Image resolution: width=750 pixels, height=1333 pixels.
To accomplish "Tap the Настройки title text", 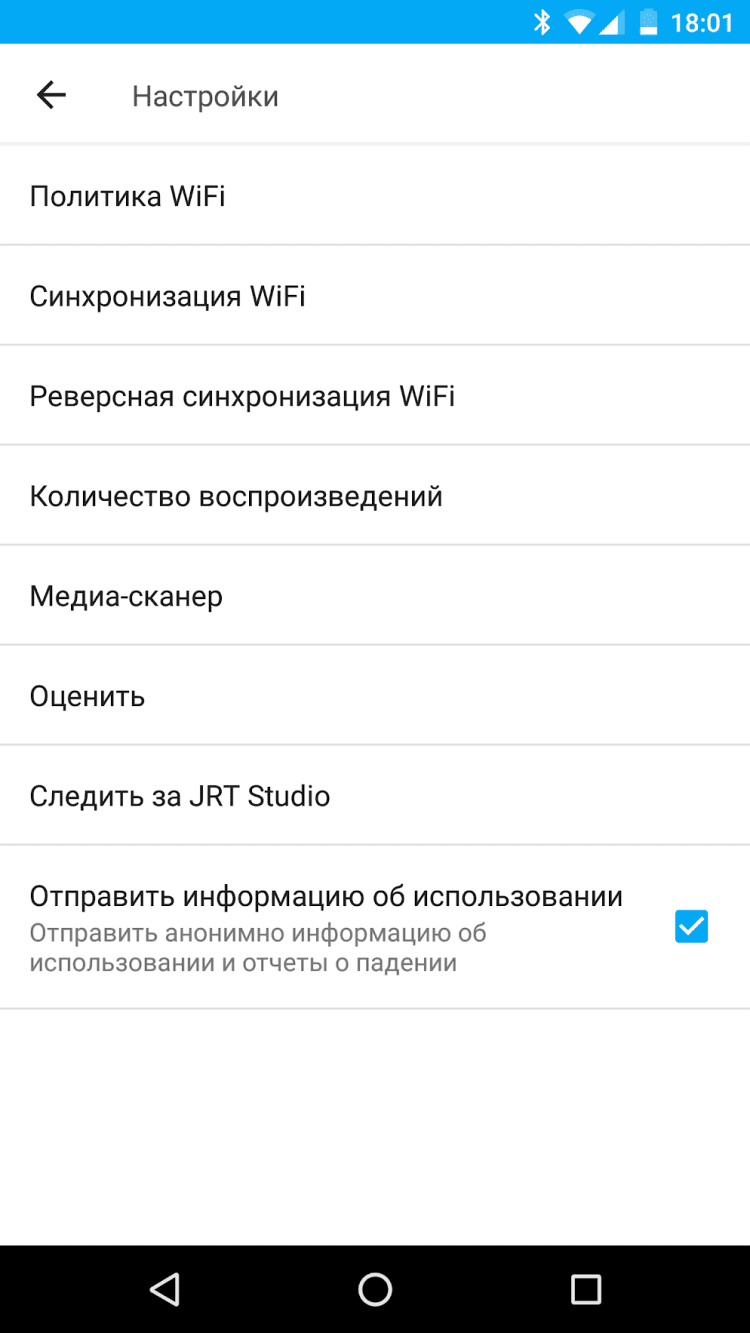I will [x=205, y=96].
